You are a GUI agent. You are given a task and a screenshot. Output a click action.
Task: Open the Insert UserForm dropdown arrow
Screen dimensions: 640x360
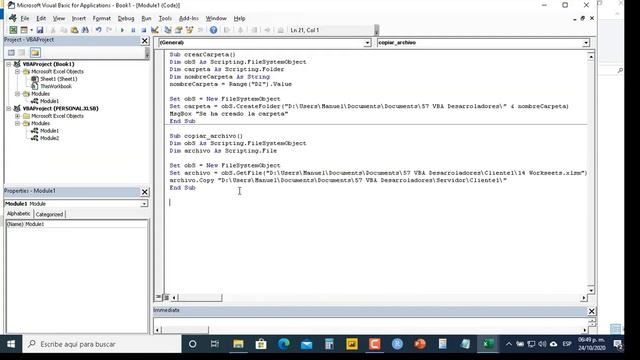coord(31,30)
